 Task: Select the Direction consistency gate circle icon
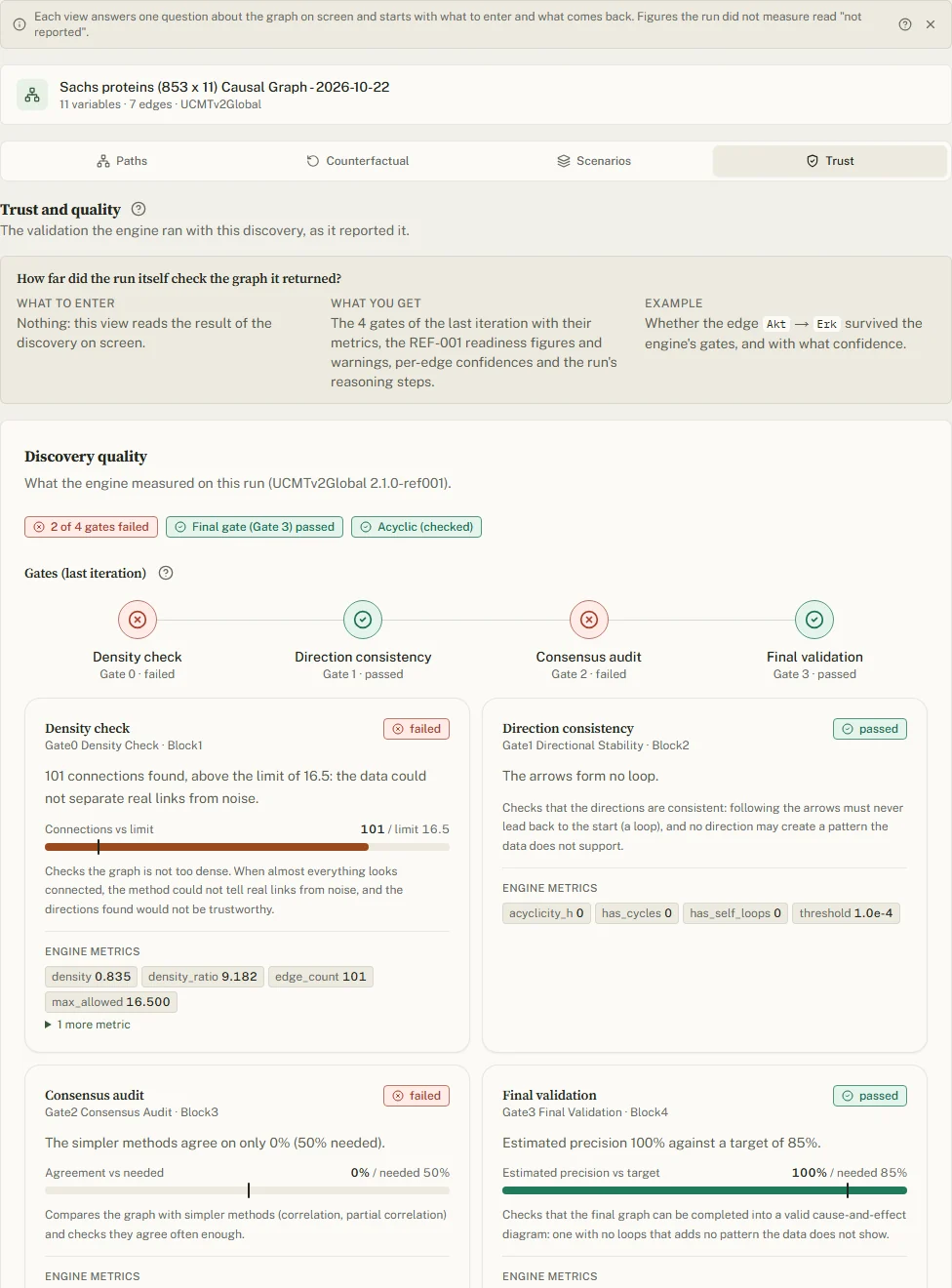click(x=363, y=620)
